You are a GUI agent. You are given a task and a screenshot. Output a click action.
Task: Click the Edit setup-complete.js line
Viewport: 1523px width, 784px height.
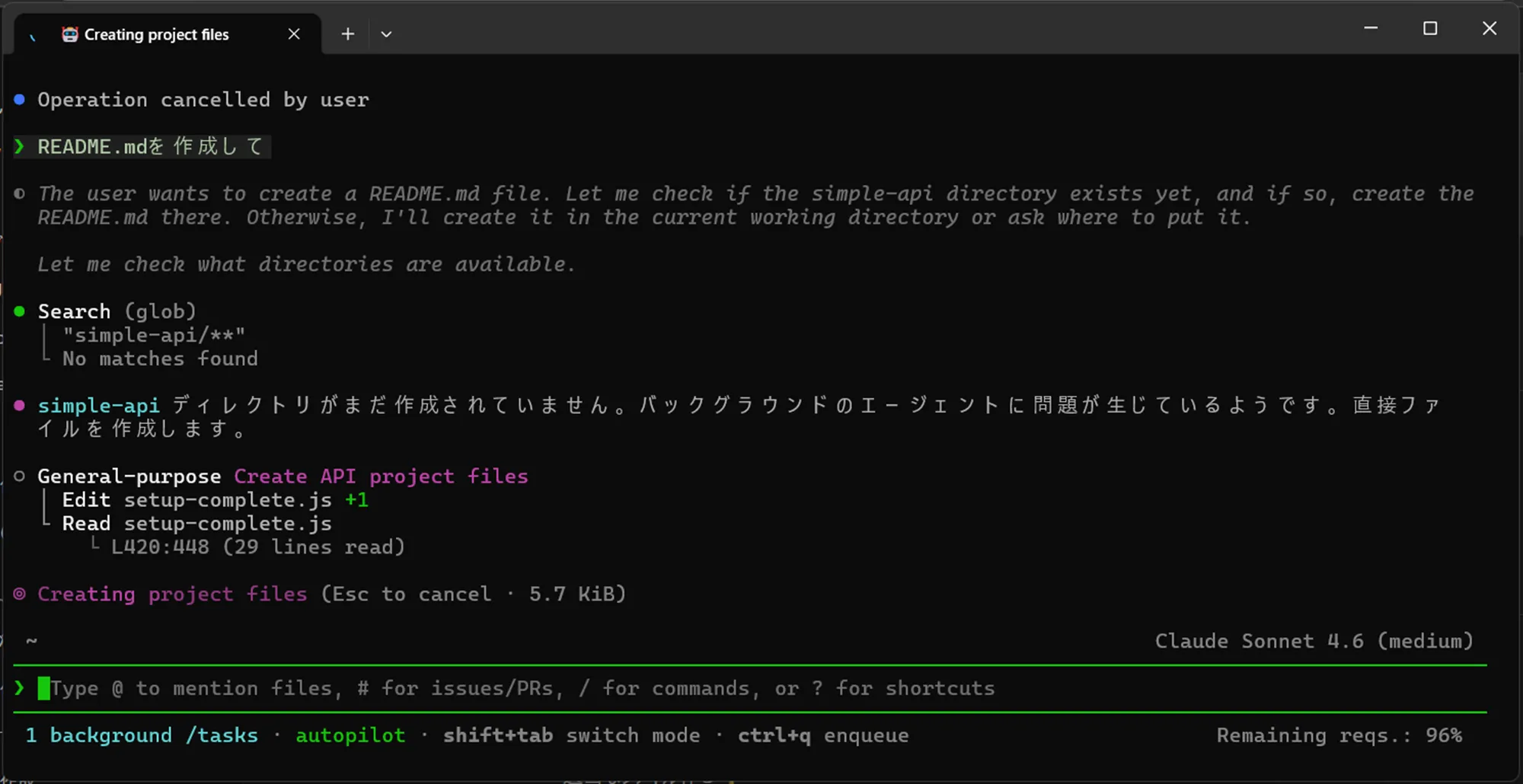pos(216,500)
